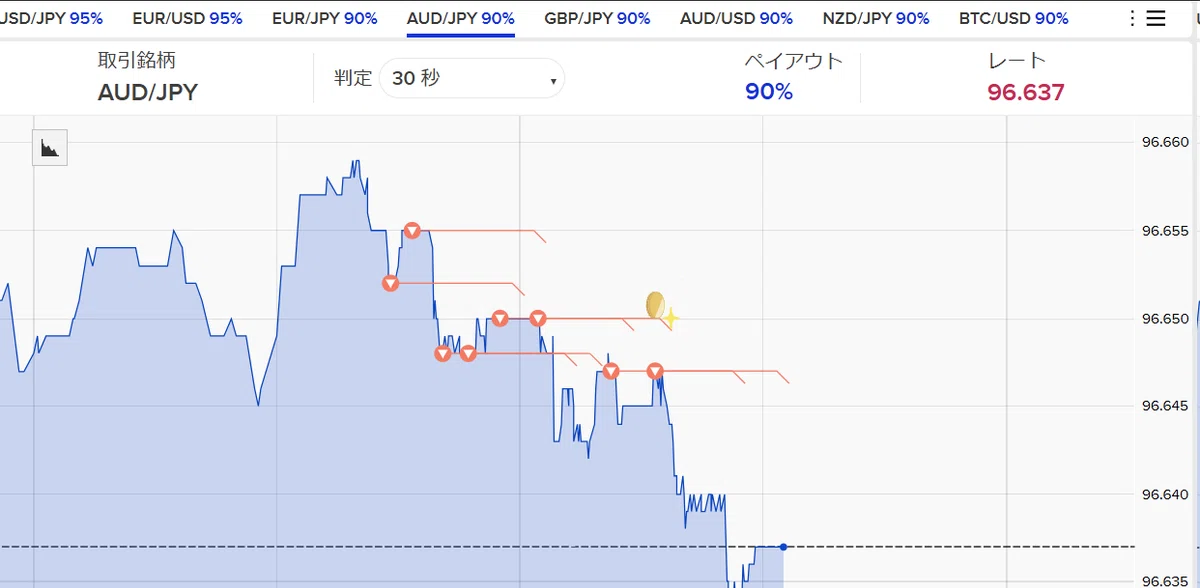Select the EUR/JPY 90% tab
The image size is (1200, 588).
point(325,18)
